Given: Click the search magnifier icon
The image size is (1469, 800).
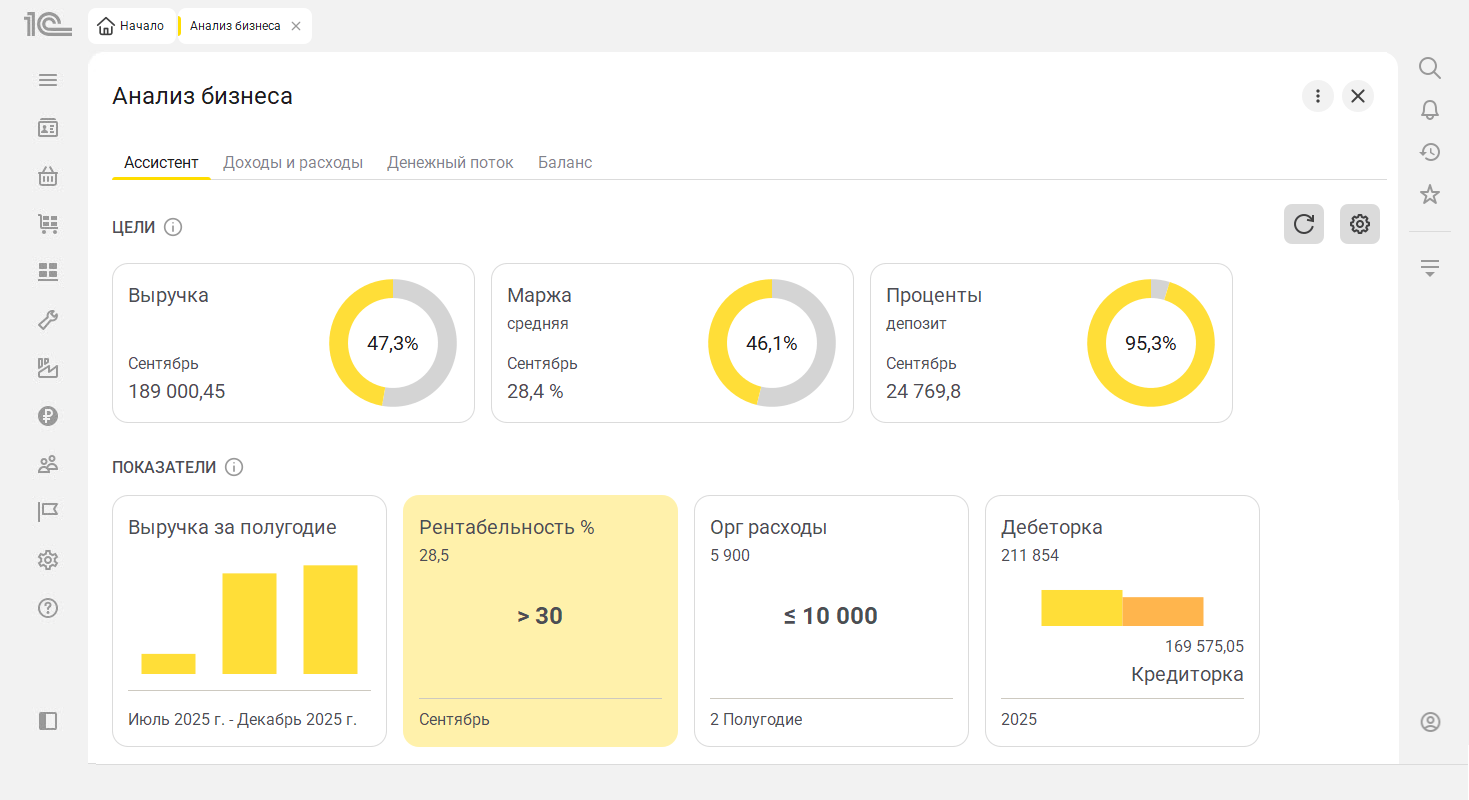Looking at the screenshot, I should pos(1430,68).
